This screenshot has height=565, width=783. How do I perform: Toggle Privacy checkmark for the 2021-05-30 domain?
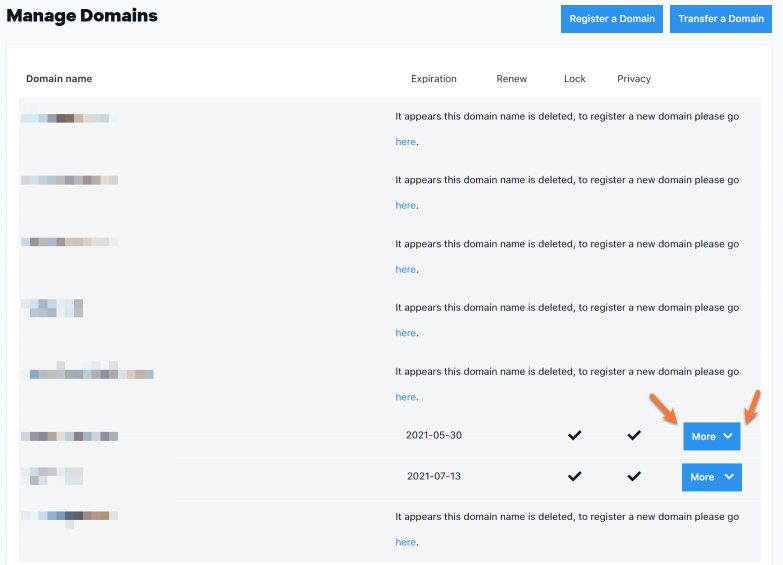pos(633,436)
